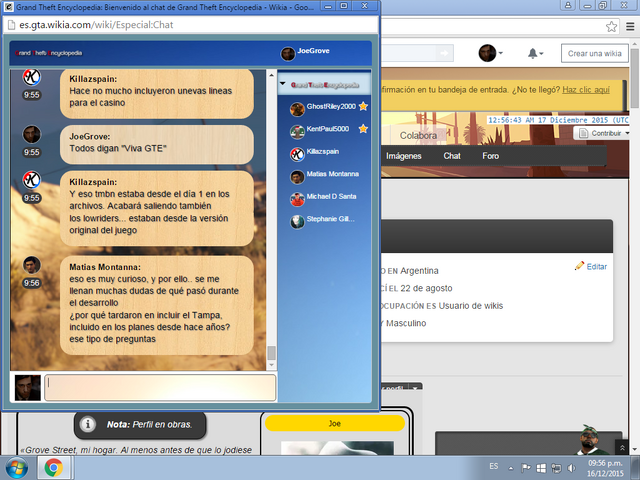Open Windows Start button
Viewport: 640px width, 480px height.
[17, 468]
